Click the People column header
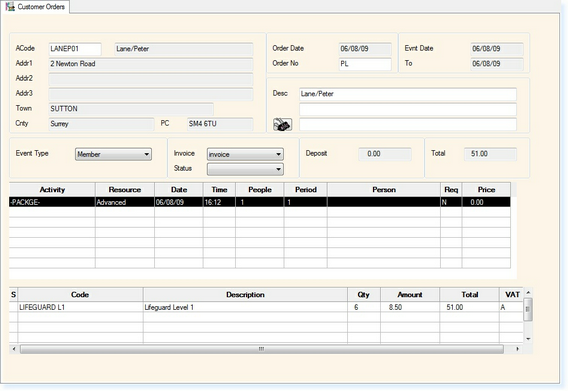 [260, 190]
